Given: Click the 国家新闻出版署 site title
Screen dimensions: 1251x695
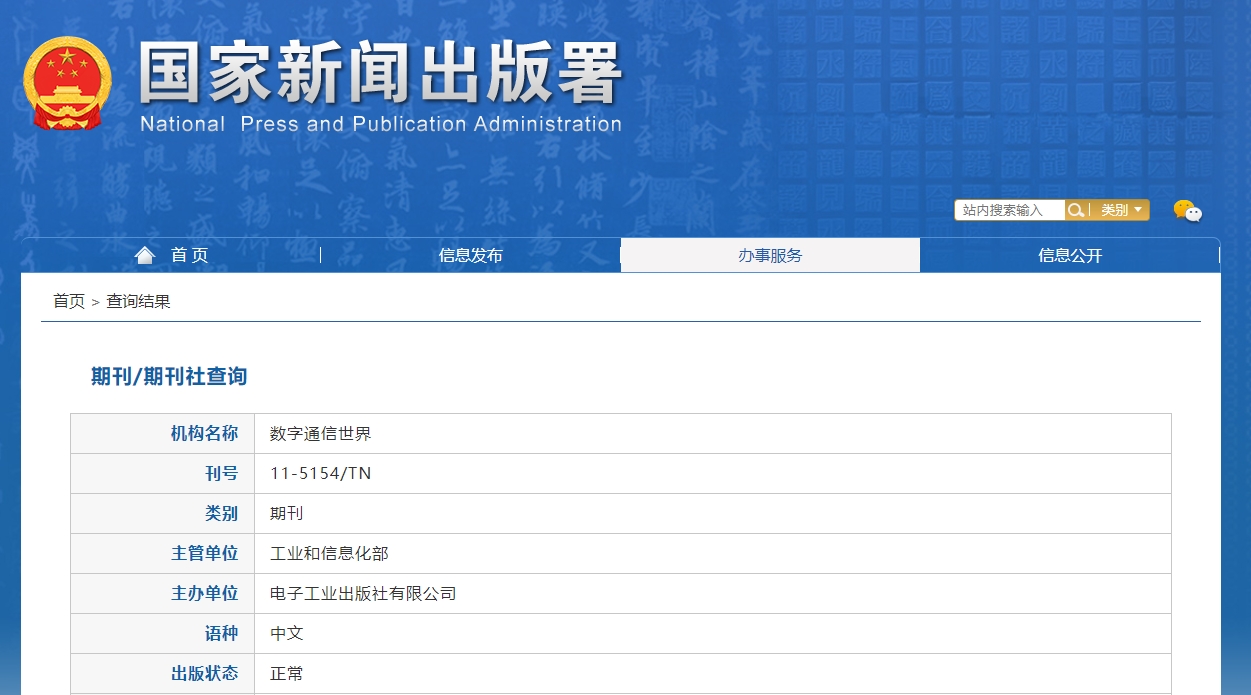Looking at the screenshot, I should click(x=380, y=75).
